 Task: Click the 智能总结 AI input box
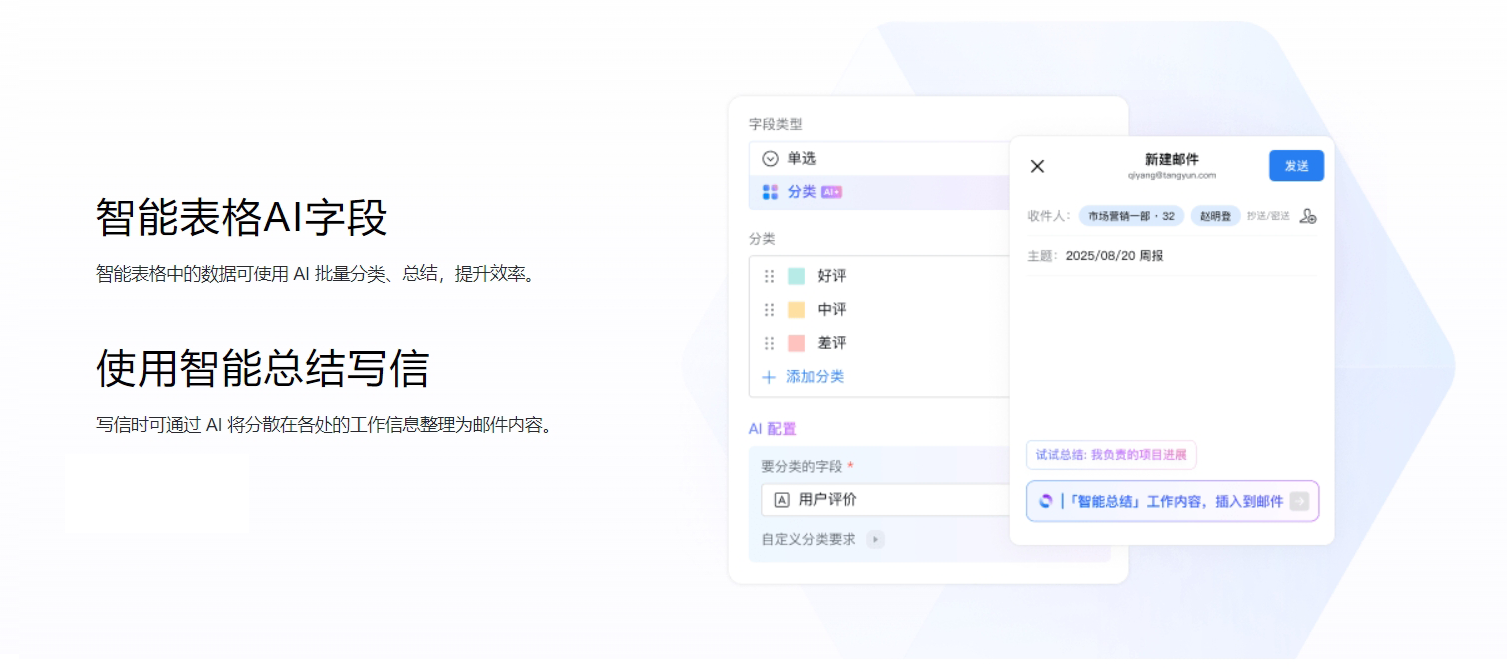point(1172,501)
